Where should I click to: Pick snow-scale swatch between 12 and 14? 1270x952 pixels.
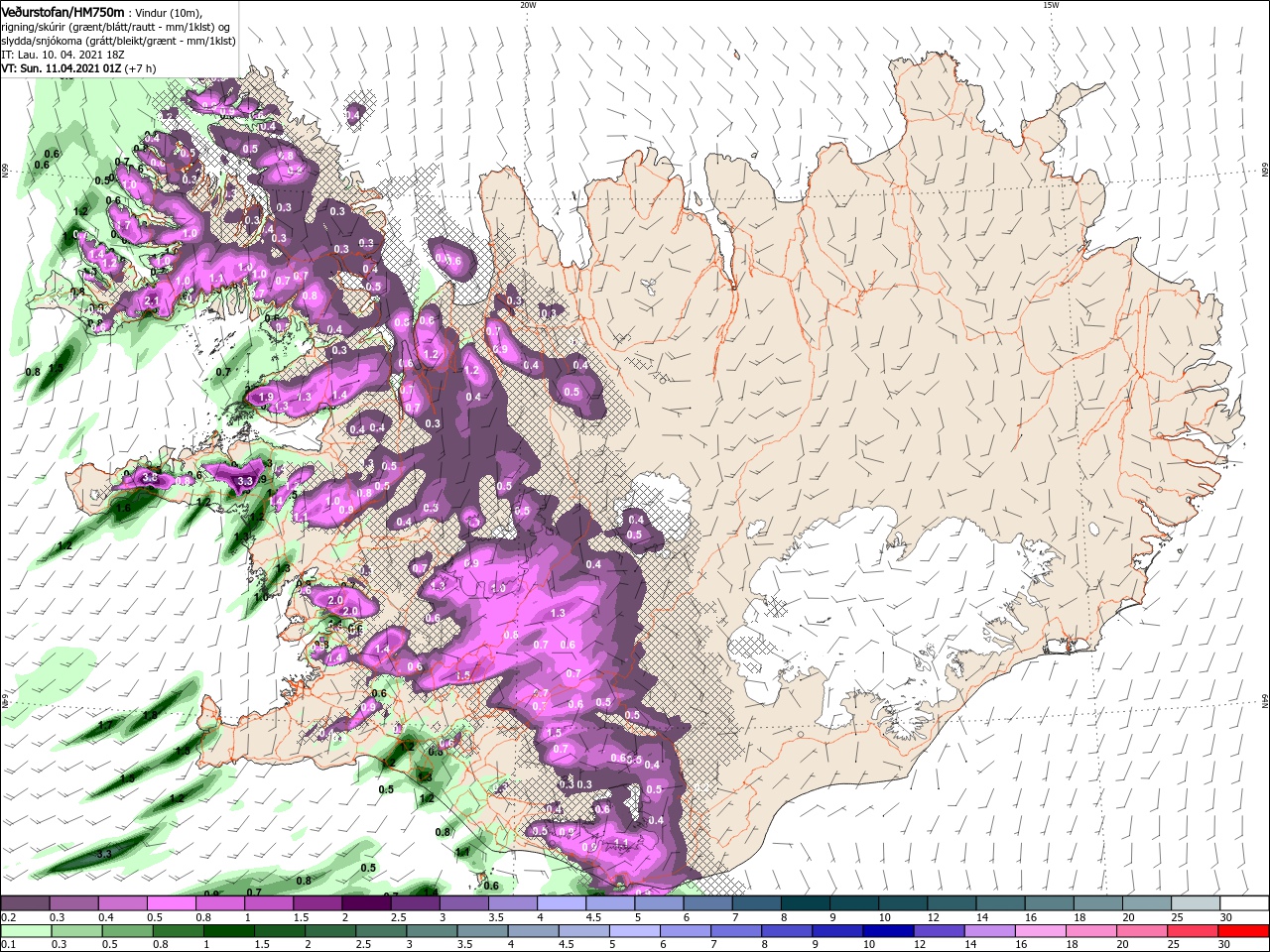(x=951, y=903)
